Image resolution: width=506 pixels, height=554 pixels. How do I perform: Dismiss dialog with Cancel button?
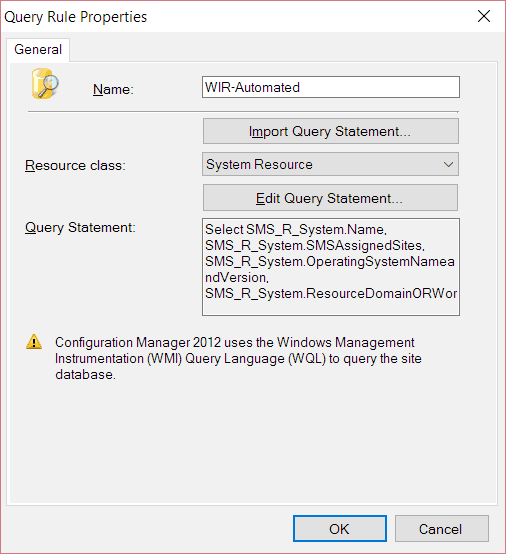tap(442, 529)
